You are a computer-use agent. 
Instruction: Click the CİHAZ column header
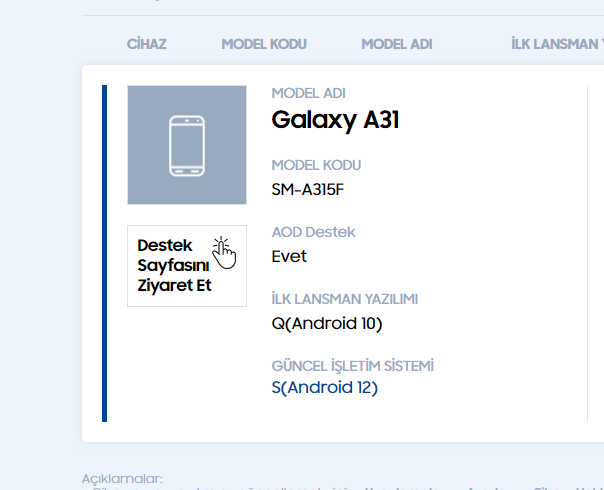tap(146, 44)
